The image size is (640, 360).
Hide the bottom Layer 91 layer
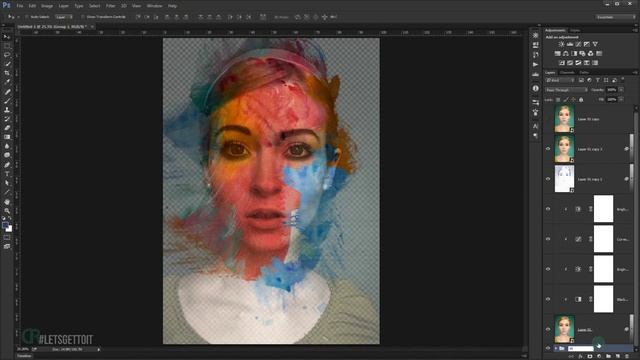point(548,329)
